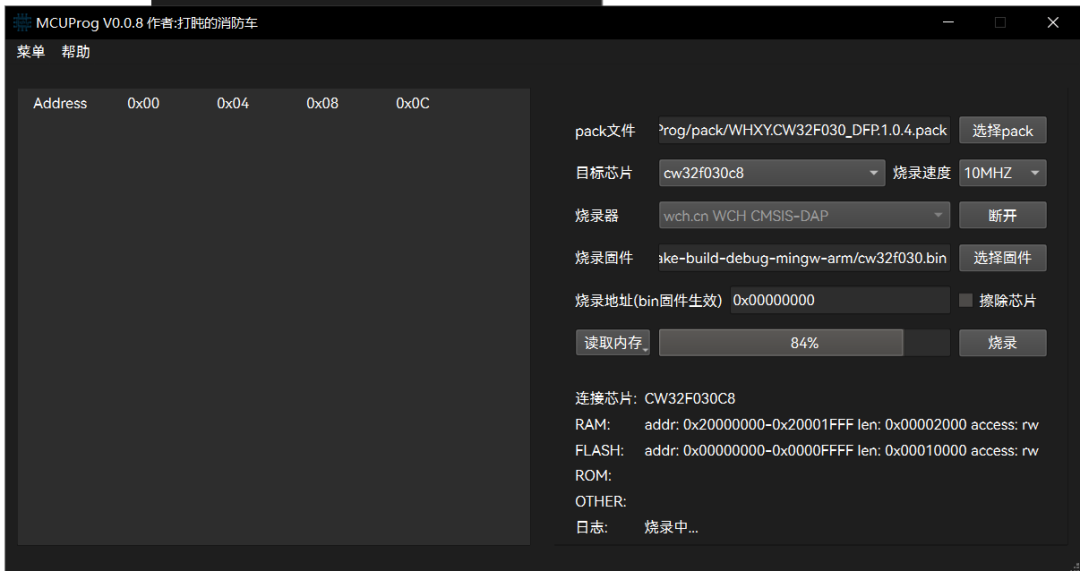Viewport: 1080px width, 571px height.
Task: Open the 帮助 menu
Action: [x=76, y=52]
